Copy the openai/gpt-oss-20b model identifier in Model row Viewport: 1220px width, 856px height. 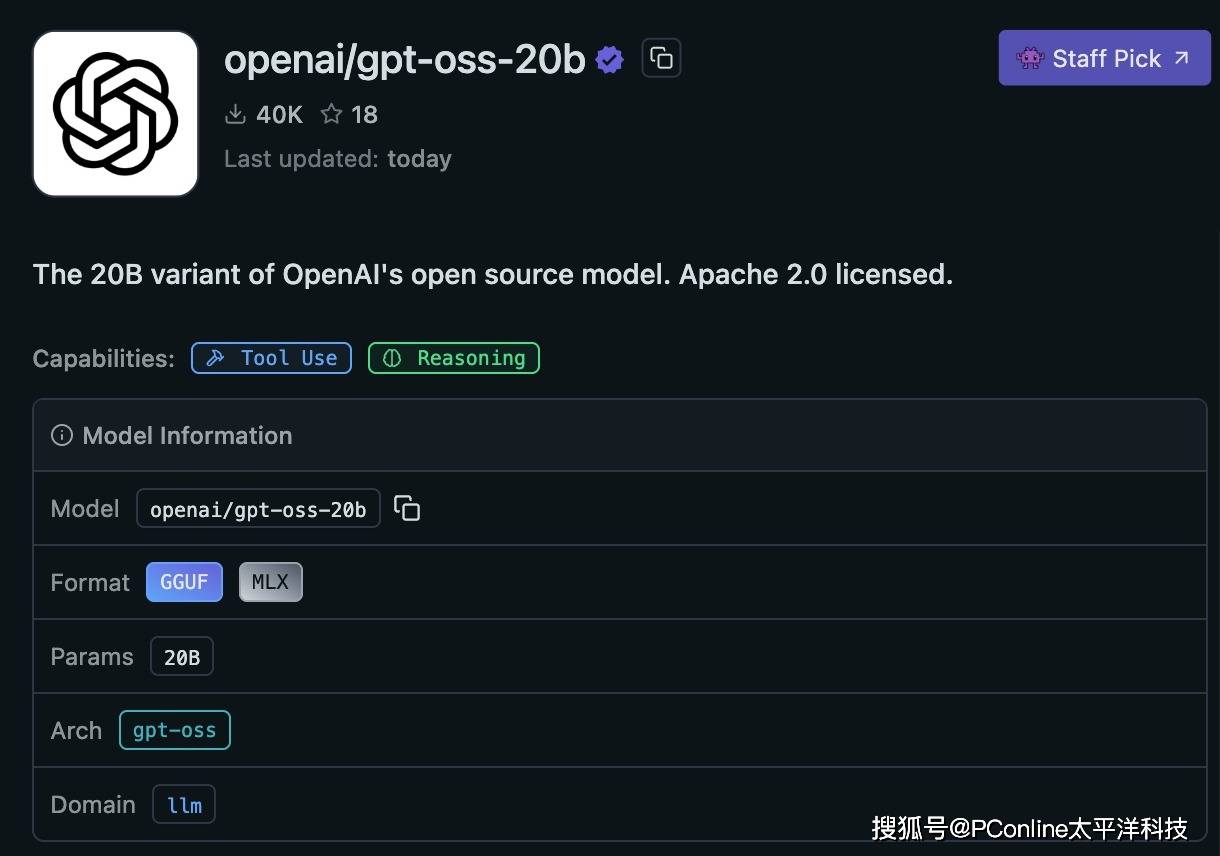pos(407,508)
